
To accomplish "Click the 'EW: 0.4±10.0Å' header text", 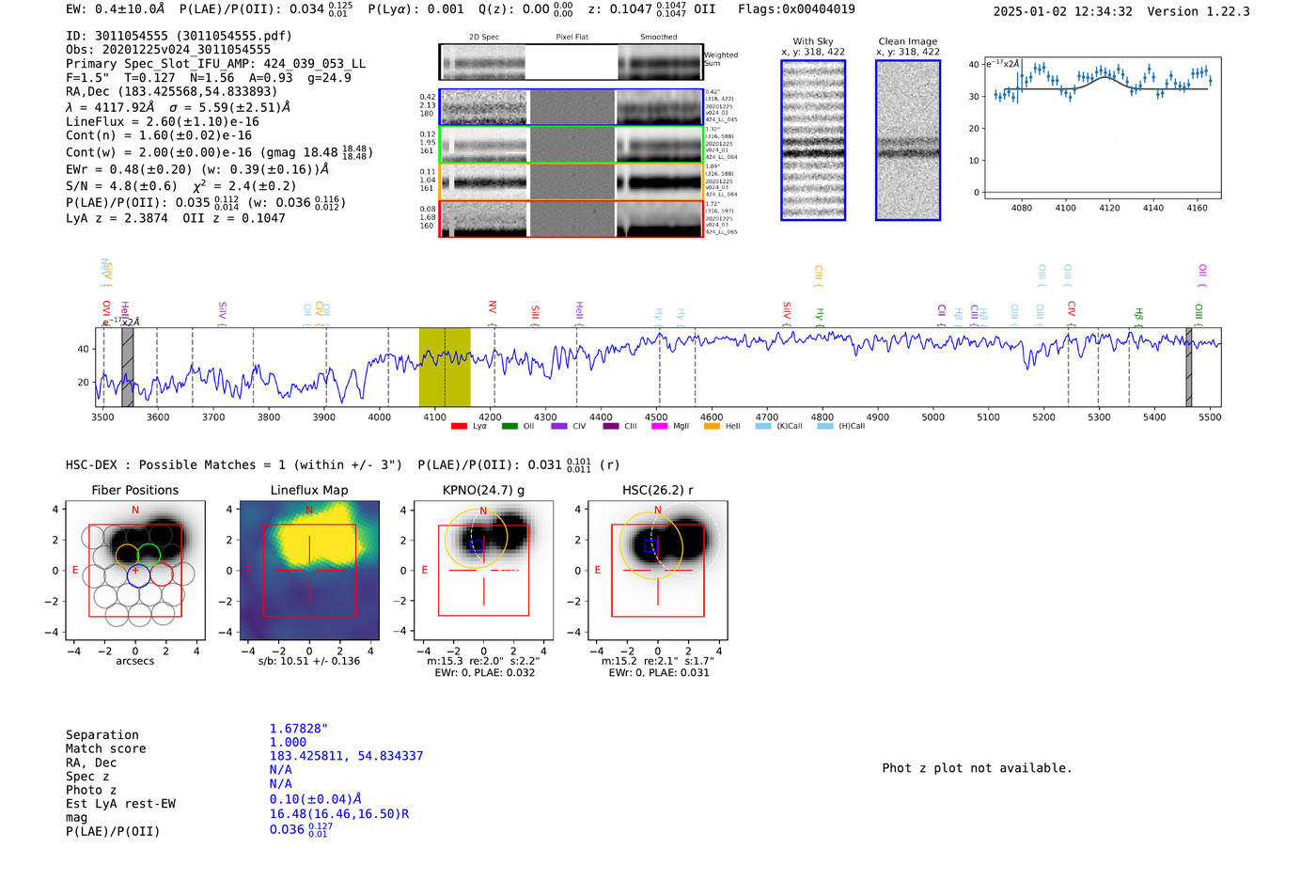I will pyautogui.click(x=116, y=8).
